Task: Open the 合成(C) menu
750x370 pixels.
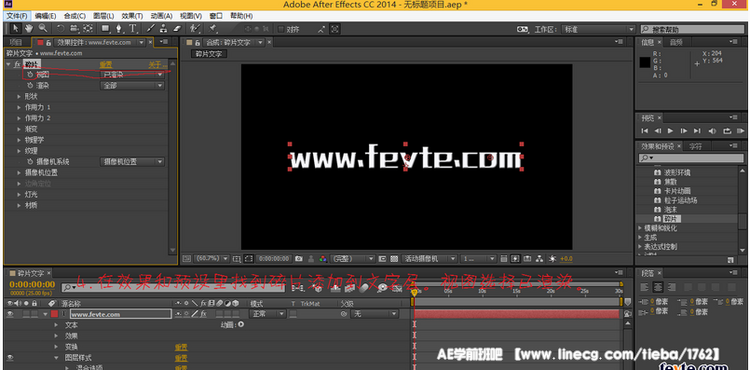Action: coord(75,16)
